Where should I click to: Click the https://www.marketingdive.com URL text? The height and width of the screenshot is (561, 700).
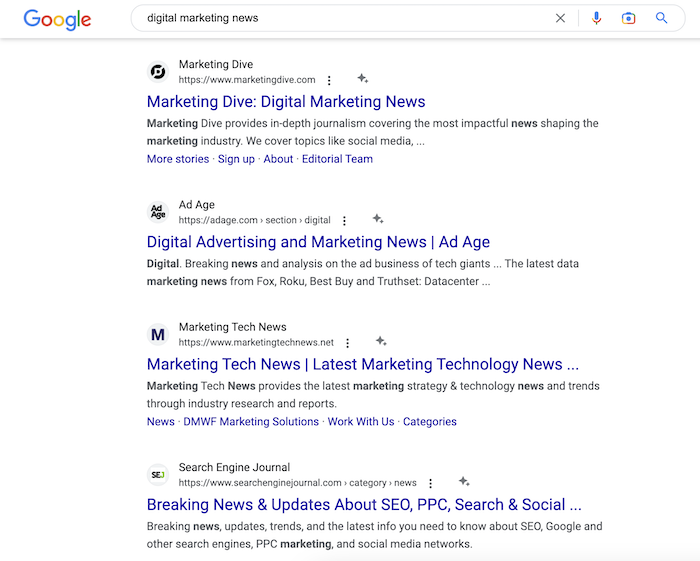tap(247, 80)
